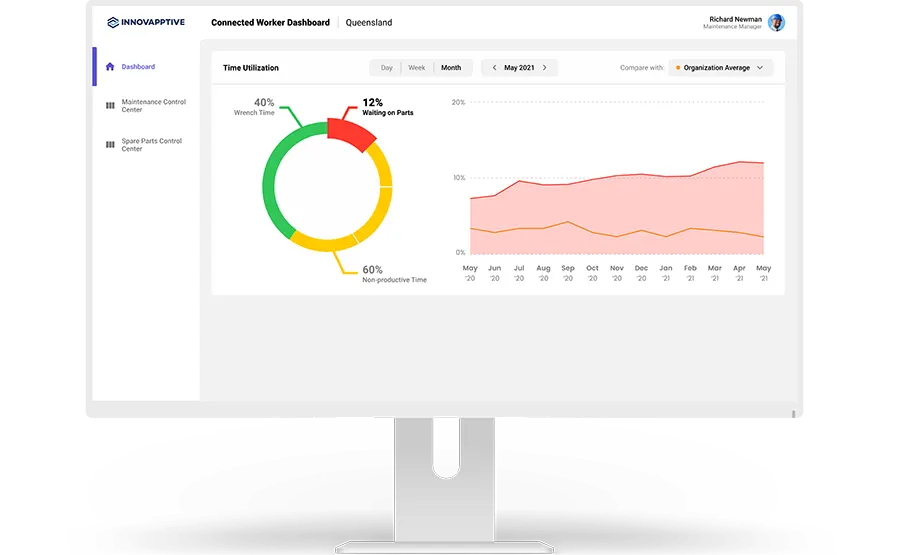Click the Jan '21 axis label

666,273
